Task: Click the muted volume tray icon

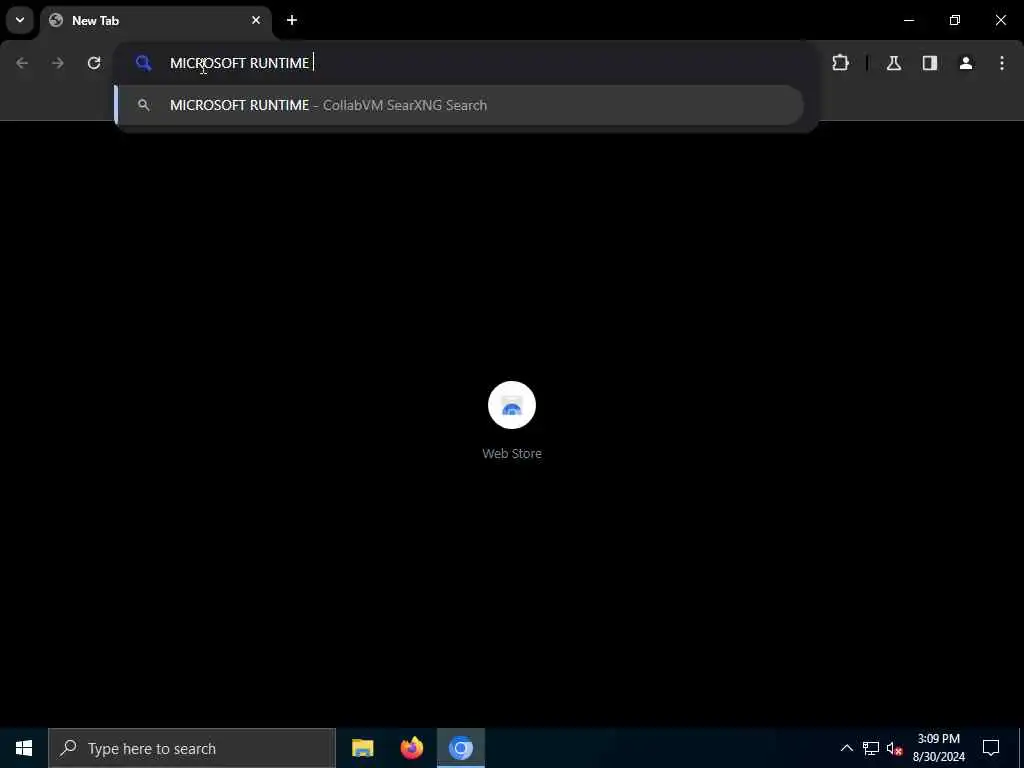Action: click(894, 748)
